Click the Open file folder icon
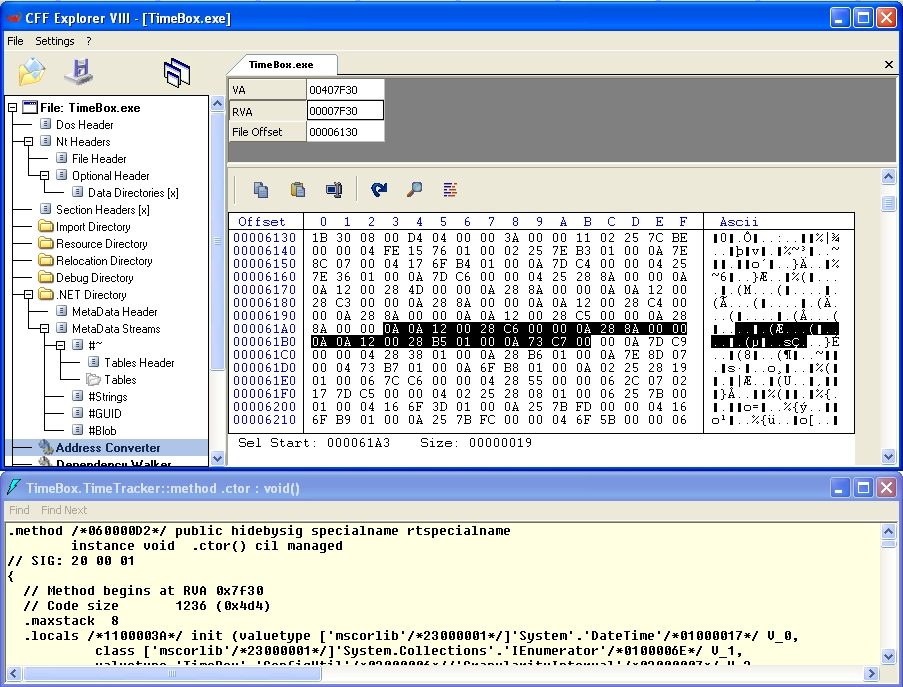 click(x=32, y=72)
